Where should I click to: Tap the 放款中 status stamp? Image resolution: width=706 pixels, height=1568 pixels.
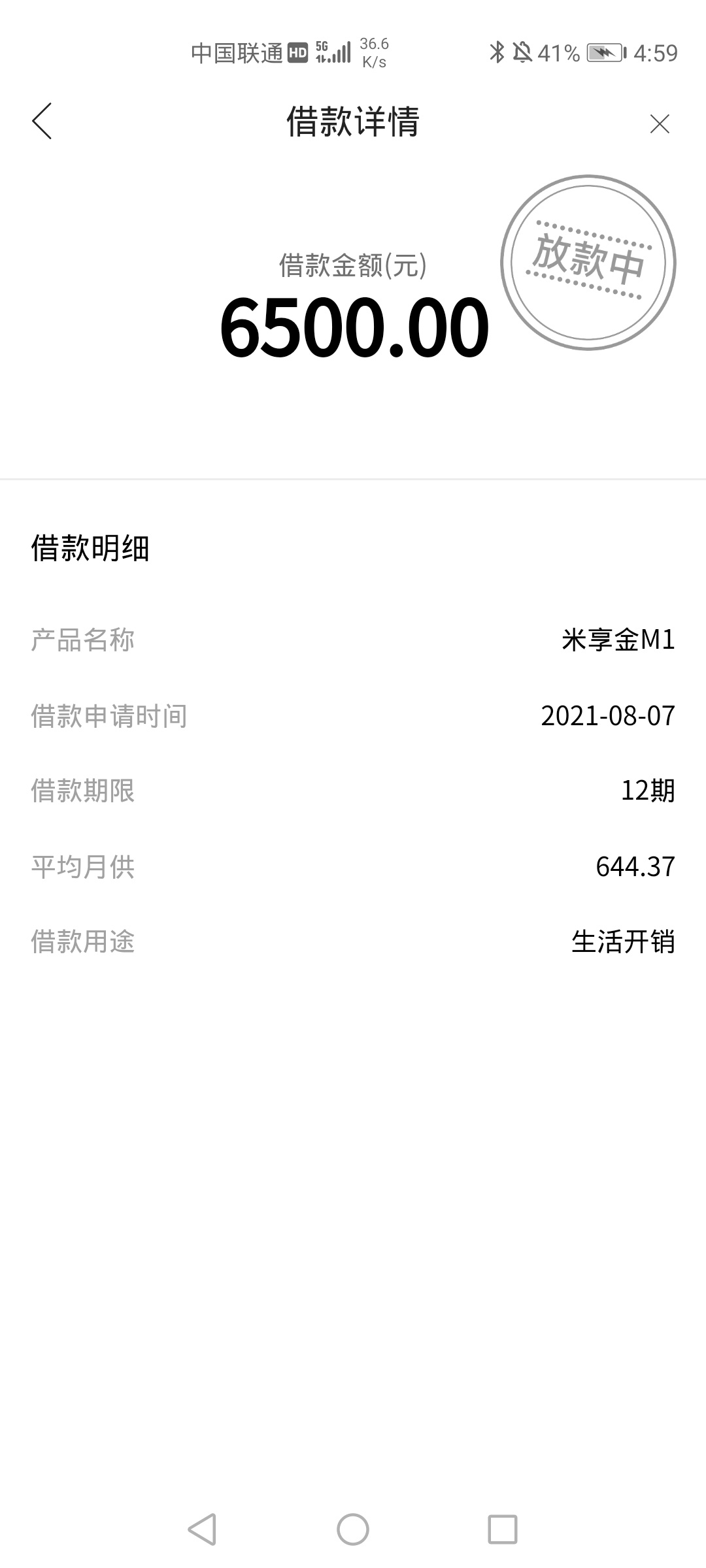tap(588, 262)
